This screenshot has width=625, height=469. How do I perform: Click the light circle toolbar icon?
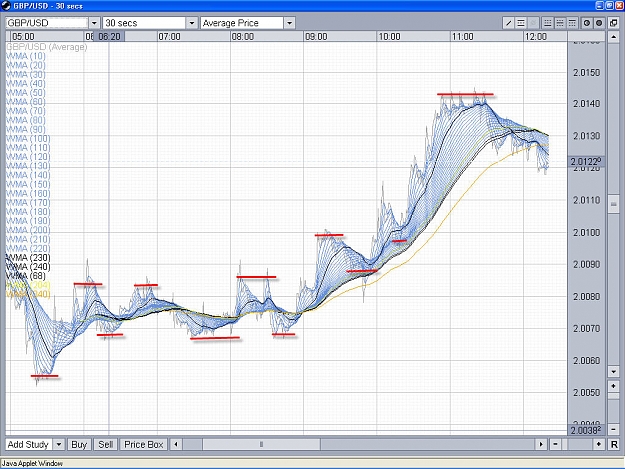(587, 23)
